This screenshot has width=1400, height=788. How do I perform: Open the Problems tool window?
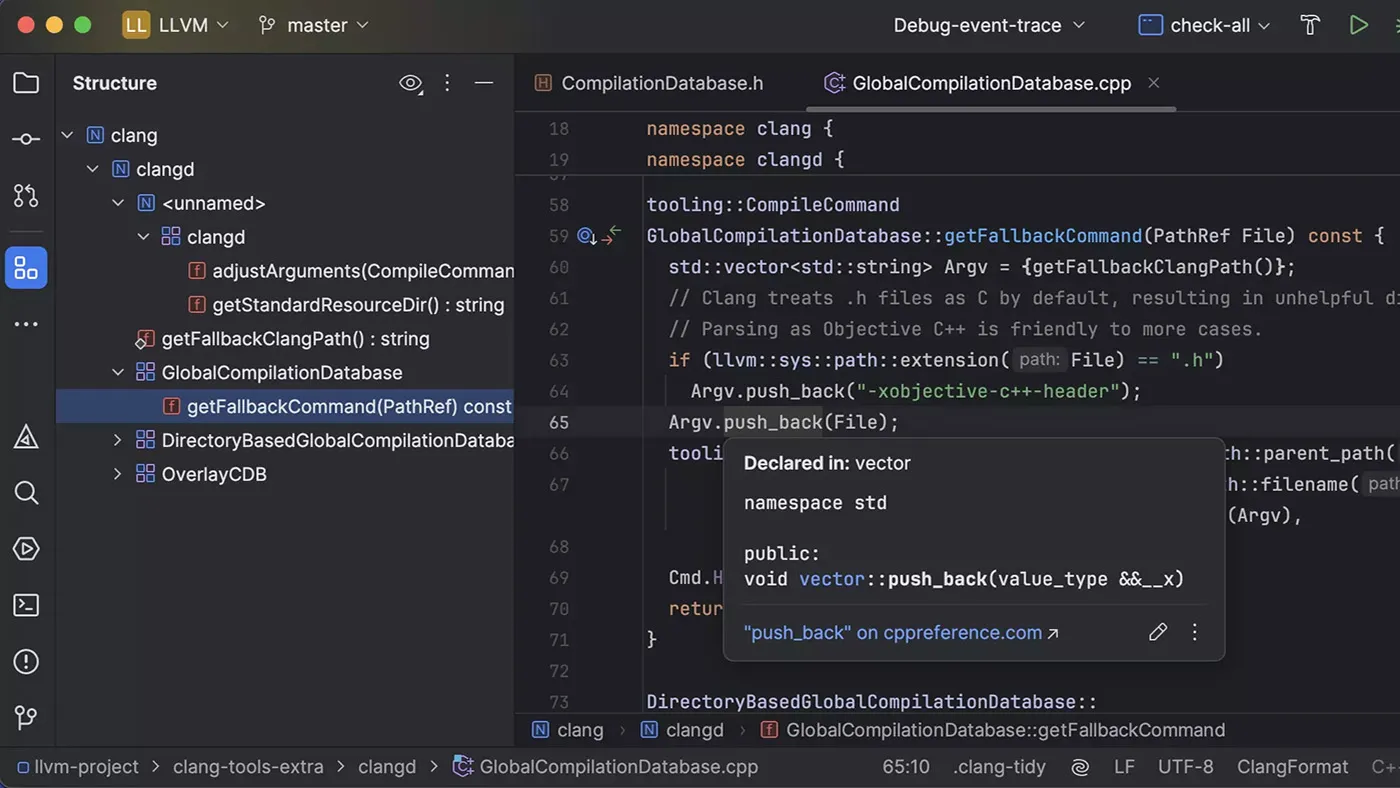tap(27, 660)
